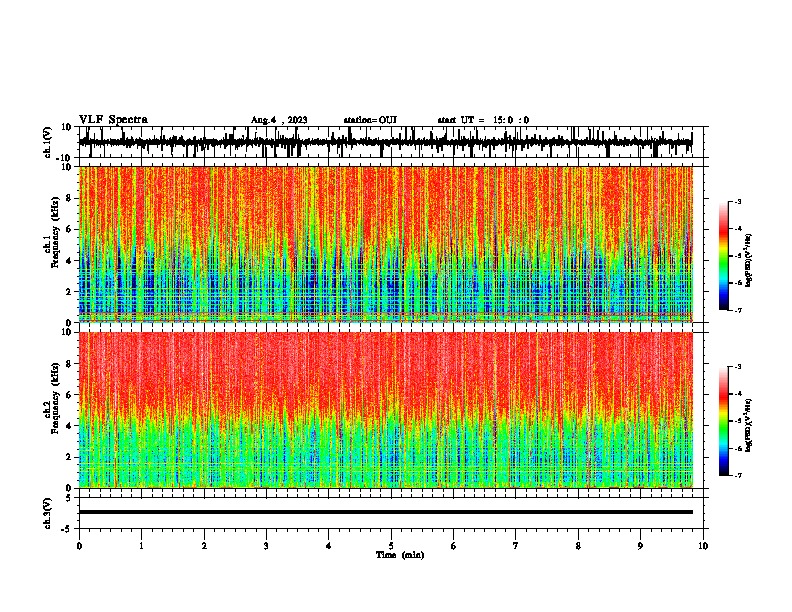The image size is (792, 612).
Task: Click the "-3" label on ch.1 colorbar
Action: pos(738,201)
